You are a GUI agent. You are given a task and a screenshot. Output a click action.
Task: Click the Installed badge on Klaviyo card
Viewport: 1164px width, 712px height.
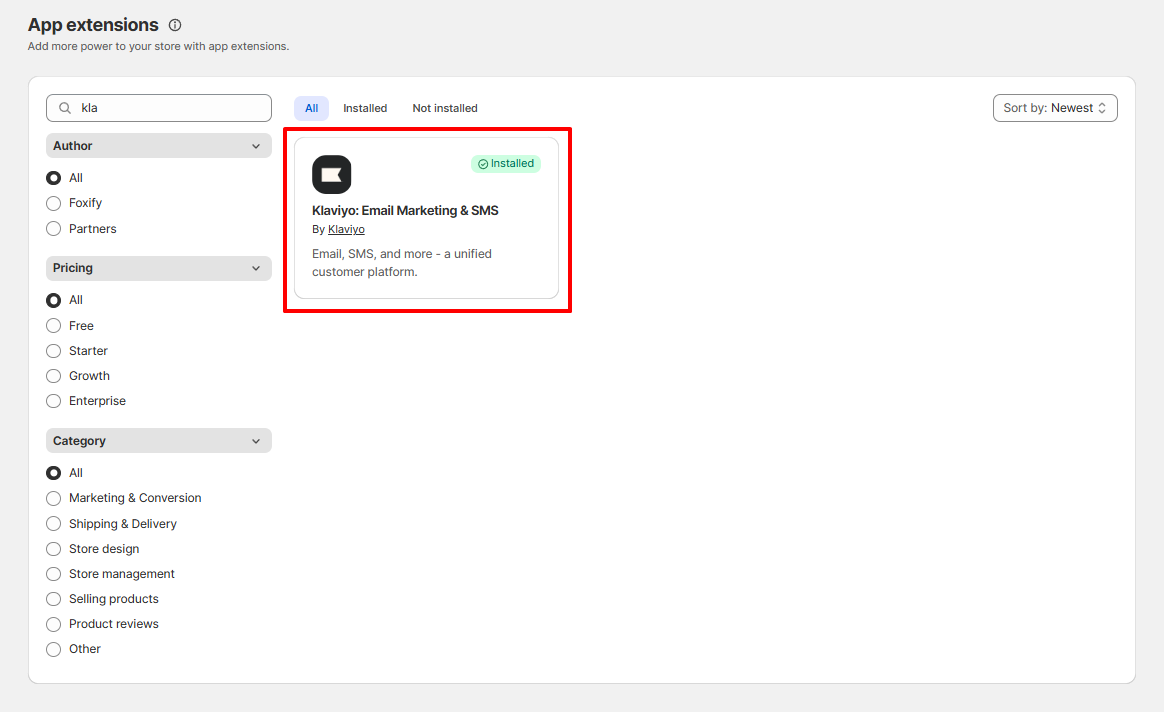tap(506, 164)
